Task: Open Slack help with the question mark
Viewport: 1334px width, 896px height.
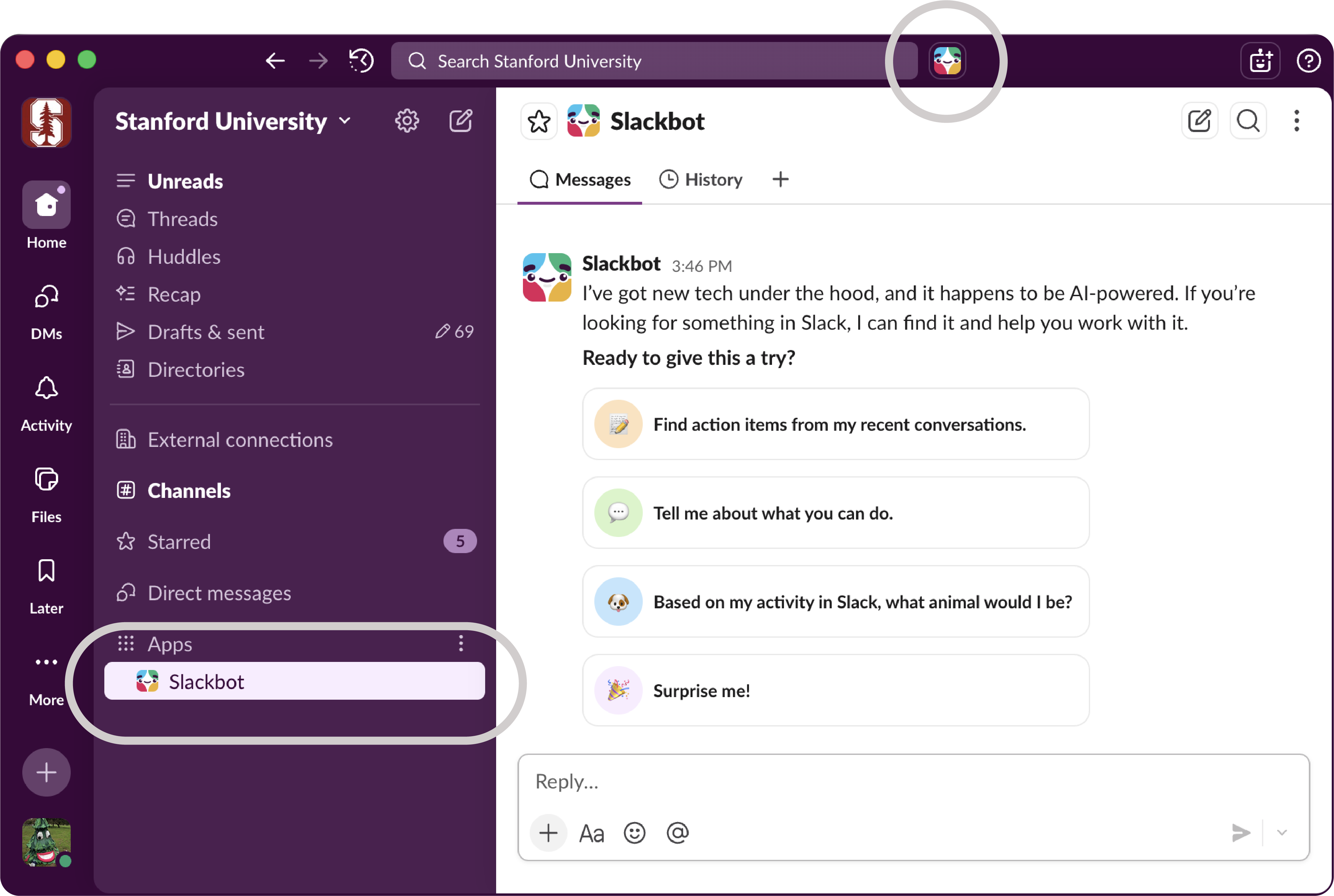Action: (1309, 60)
